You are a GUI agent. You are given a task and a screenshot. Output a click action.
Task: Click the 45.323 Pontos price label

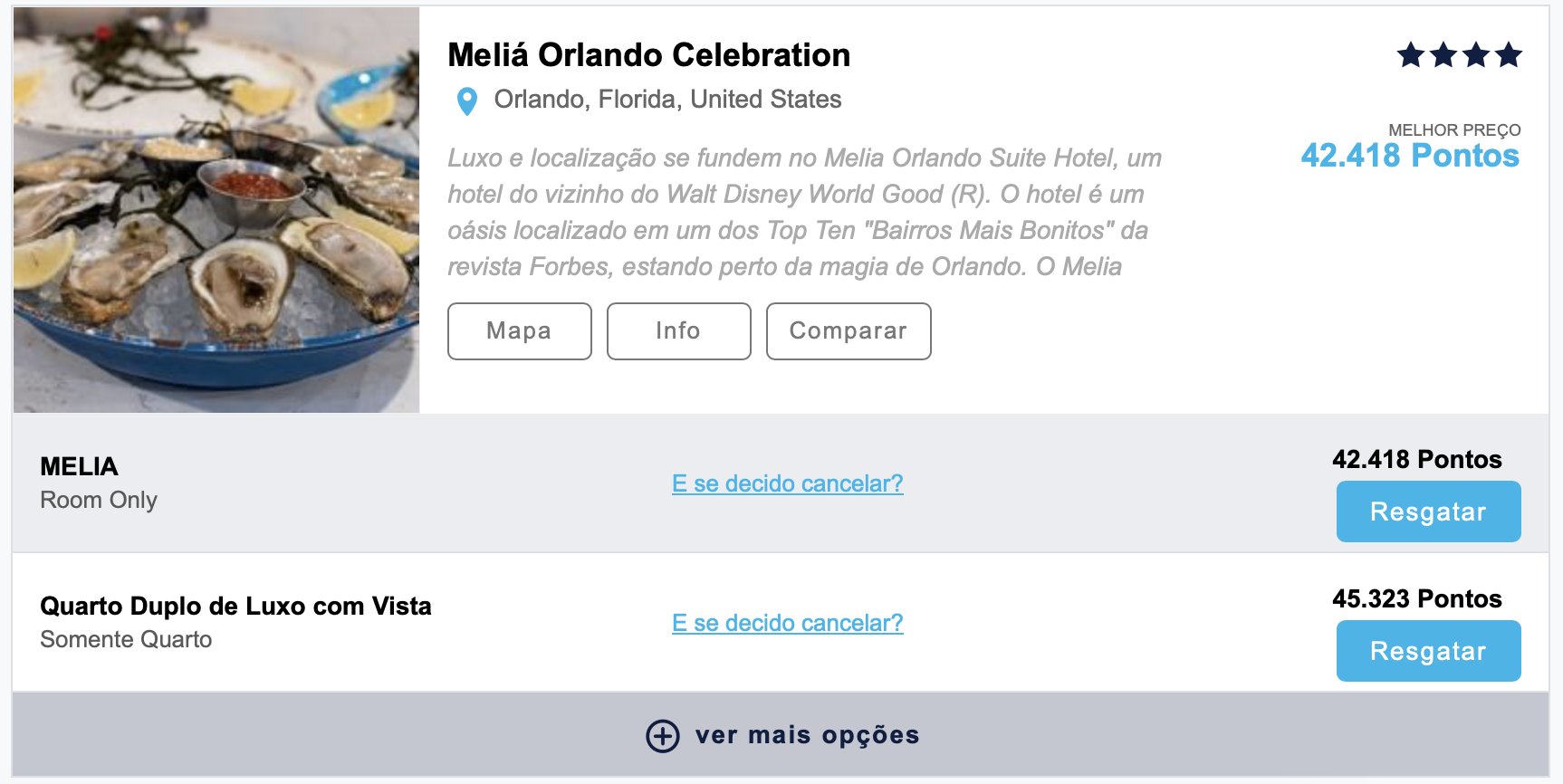[1417, 599]
